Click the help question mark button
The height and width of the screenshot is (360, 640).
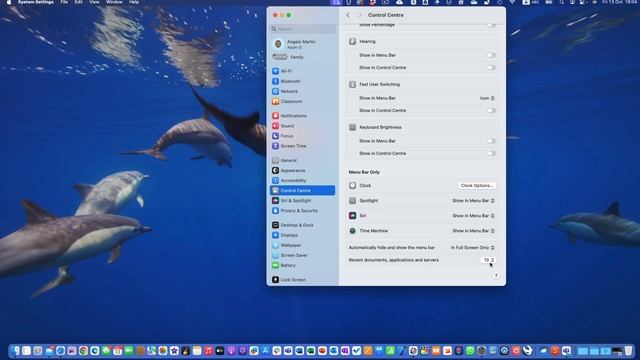pos(496,276)
